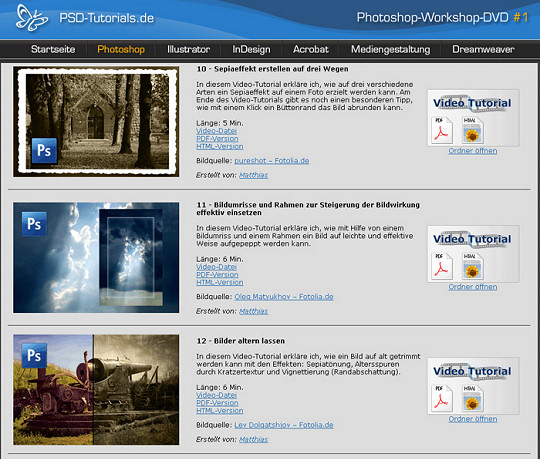Viewport: 540px width, 459px height.
Task: Open HTML sunflower icon for tutorial 12
Action: tap(472, 398)
